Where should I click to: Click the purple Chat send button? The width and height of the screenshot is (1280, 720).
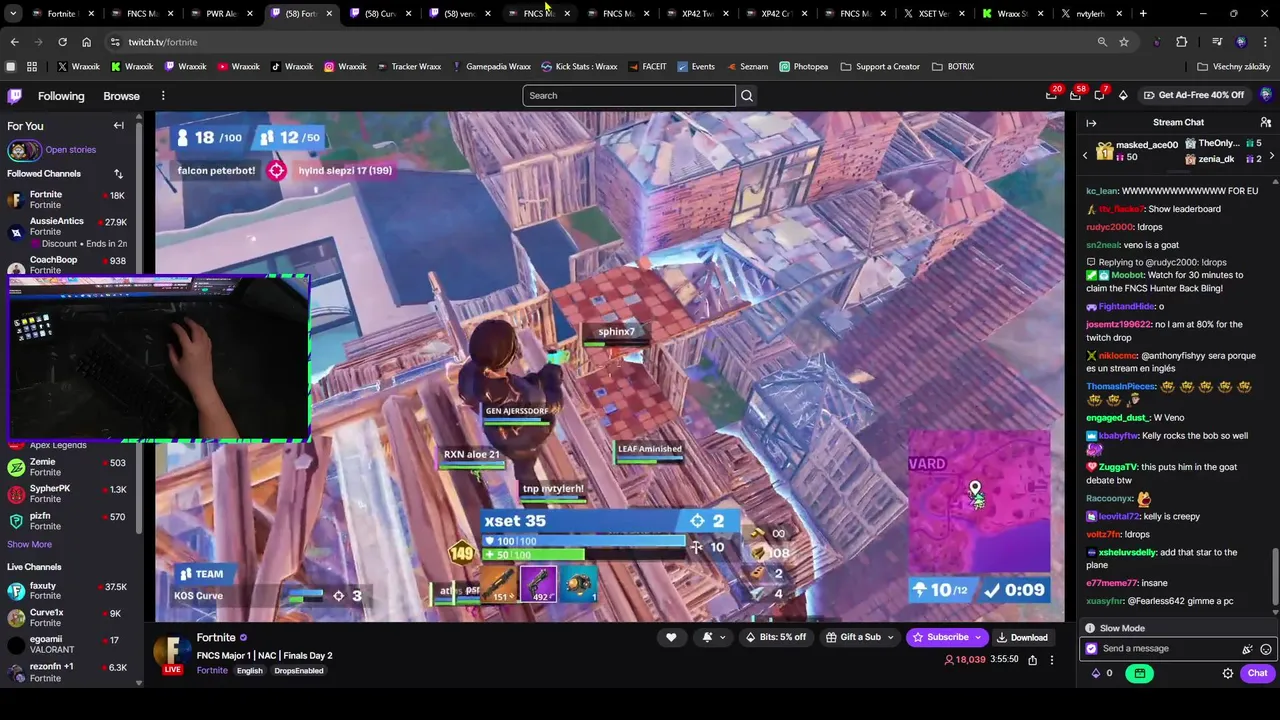point(1257,673)
